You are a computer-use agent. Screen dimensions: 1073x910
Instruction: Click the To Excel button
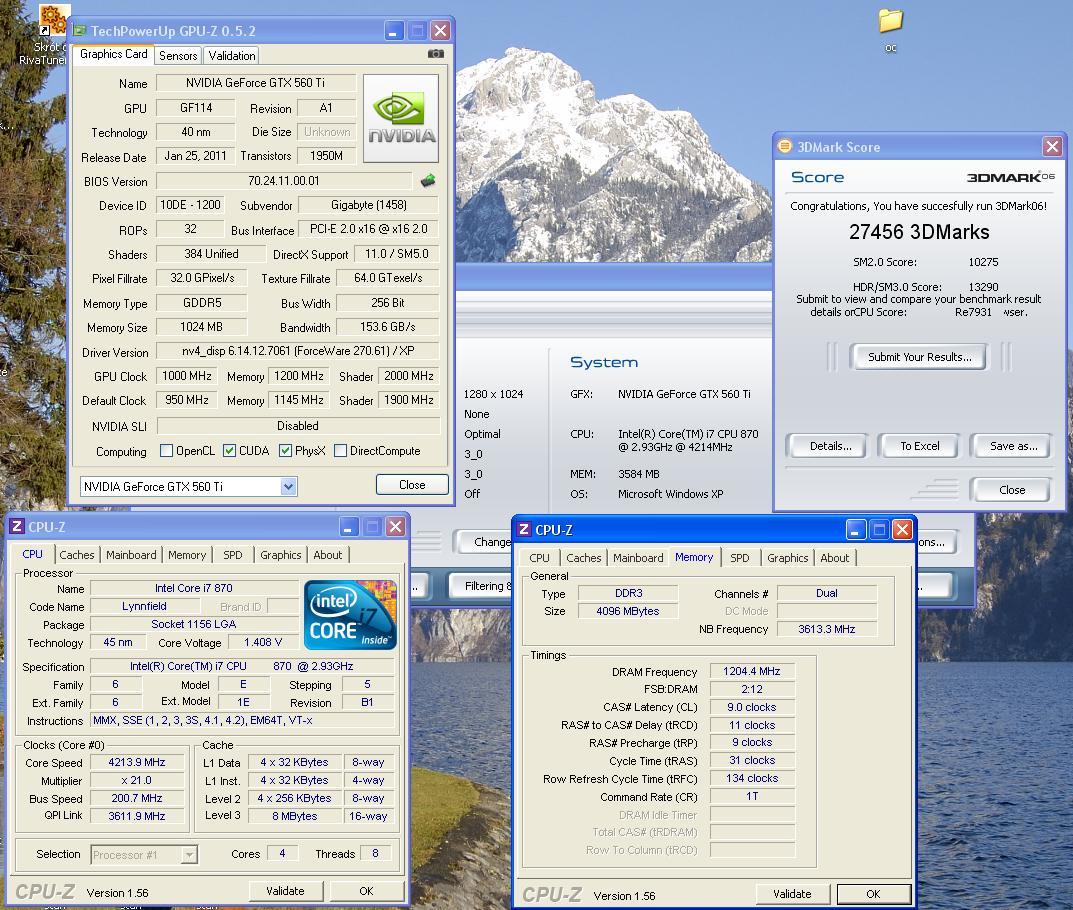(x=920, y=446)
